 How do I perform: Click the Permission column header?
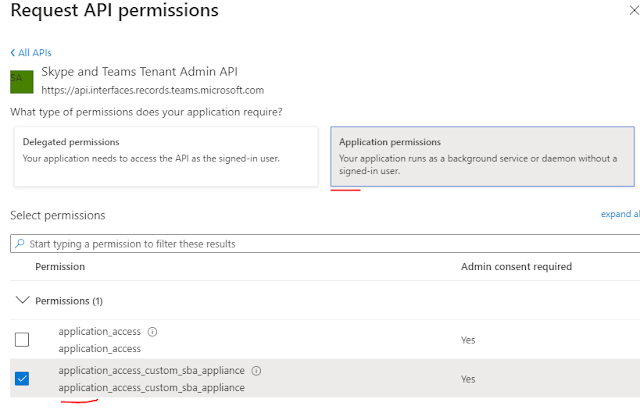coord(60,267)
